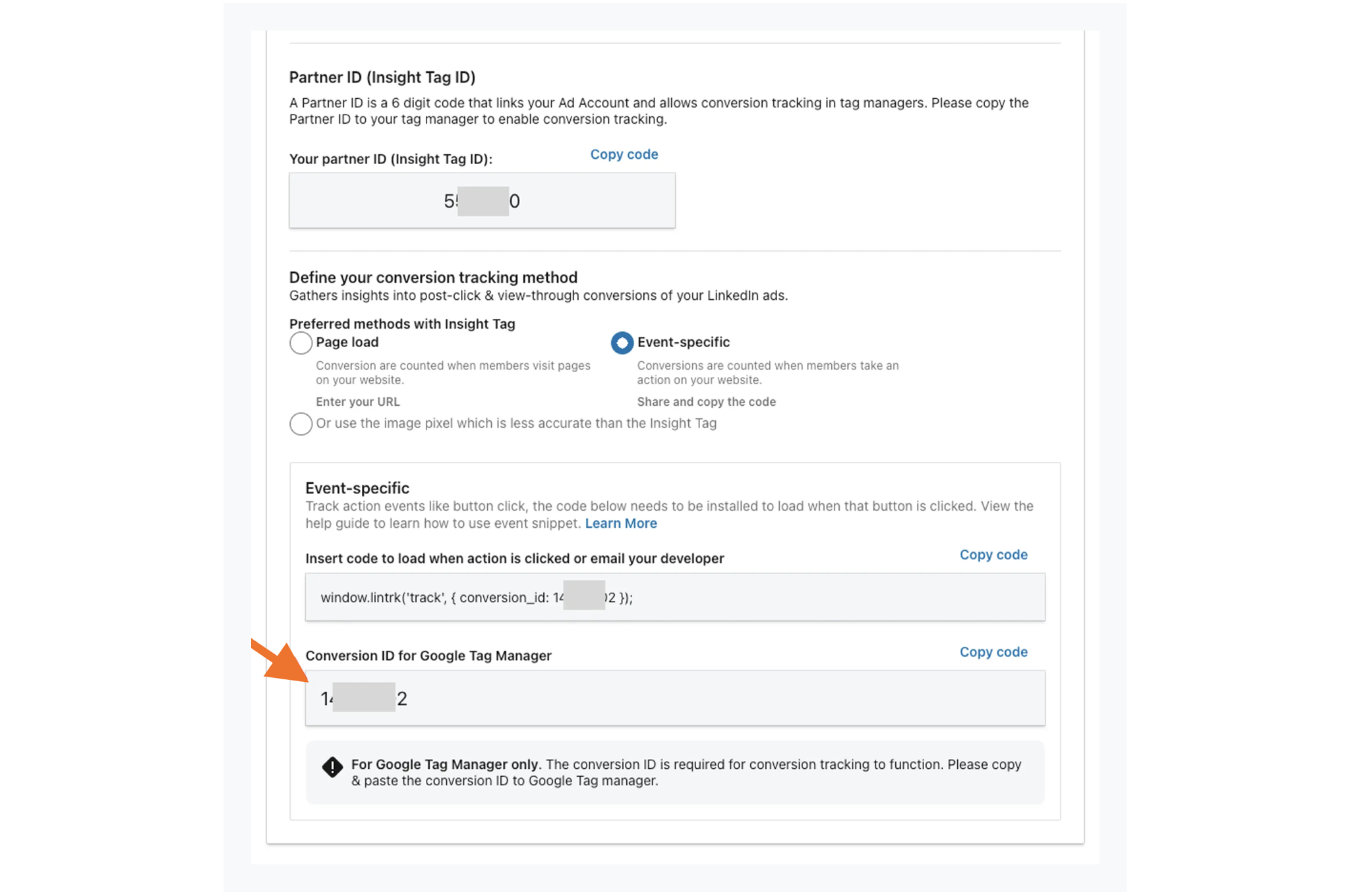The height and width of the screenshot is (896, 1350).
Task: Click the warning diamond icon in notice
Action: [x=332, y=767]
